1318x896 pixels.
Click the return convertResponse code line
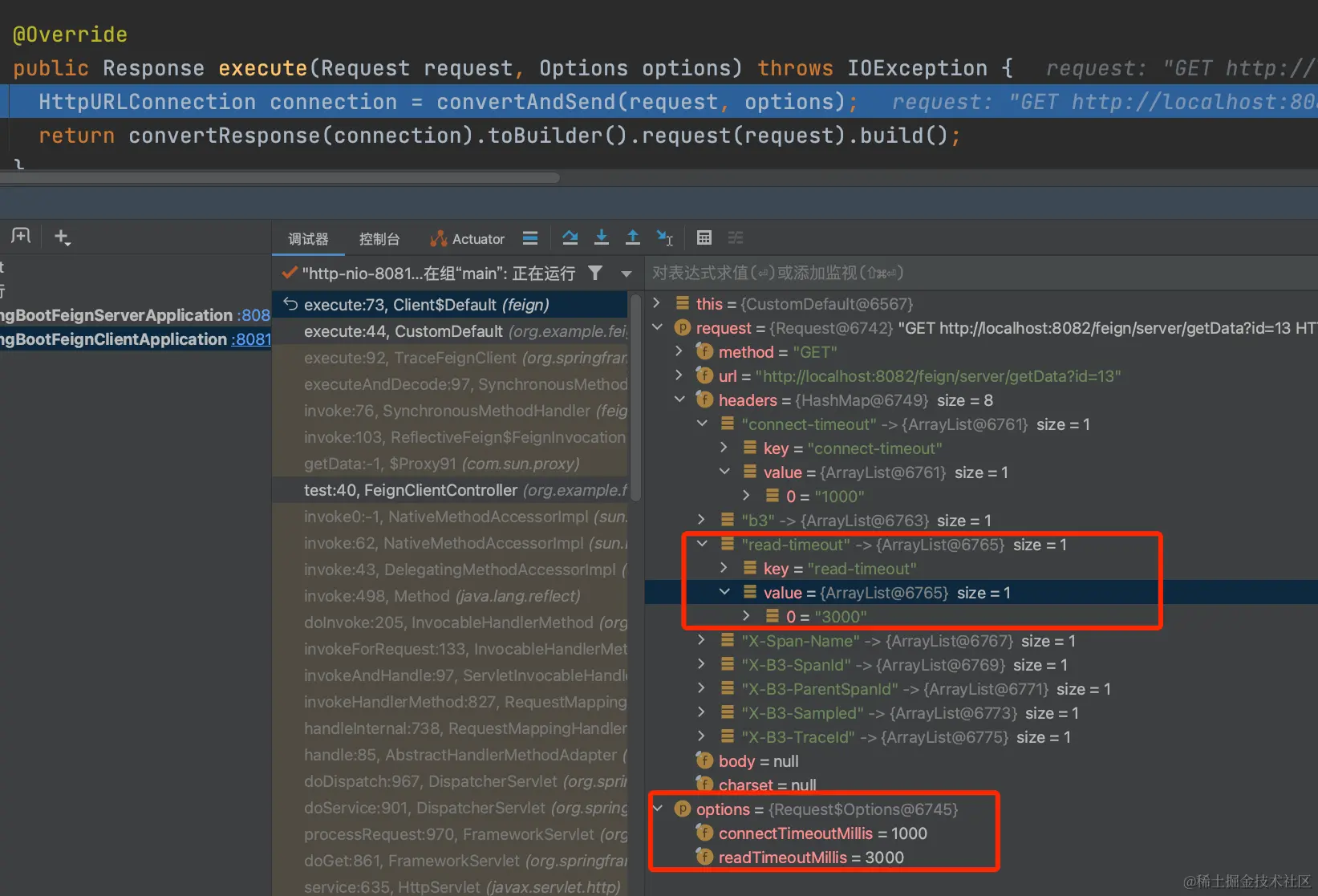point(498,136)
